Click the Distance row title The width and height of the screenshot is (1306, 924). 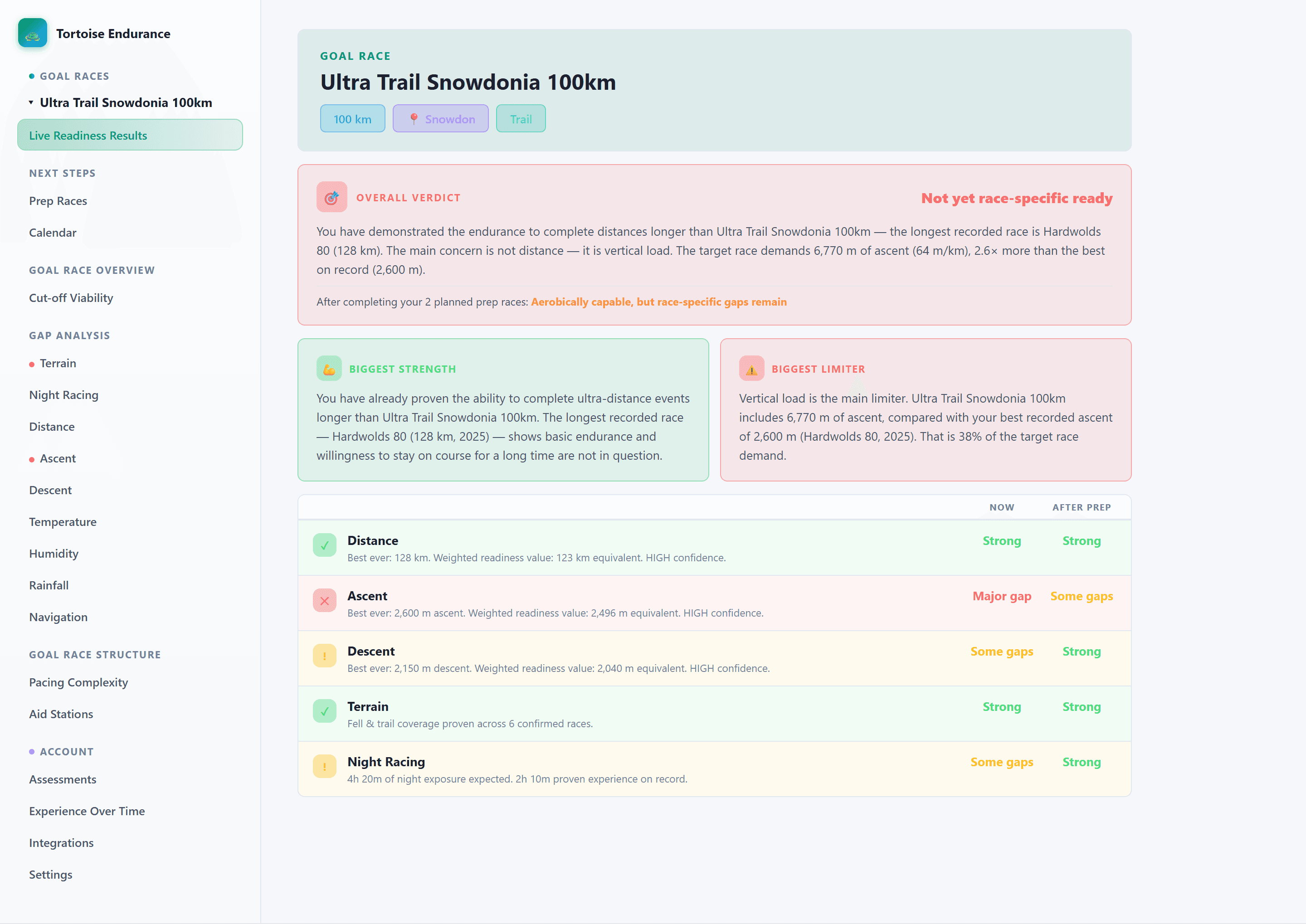[x=373, y=540]
